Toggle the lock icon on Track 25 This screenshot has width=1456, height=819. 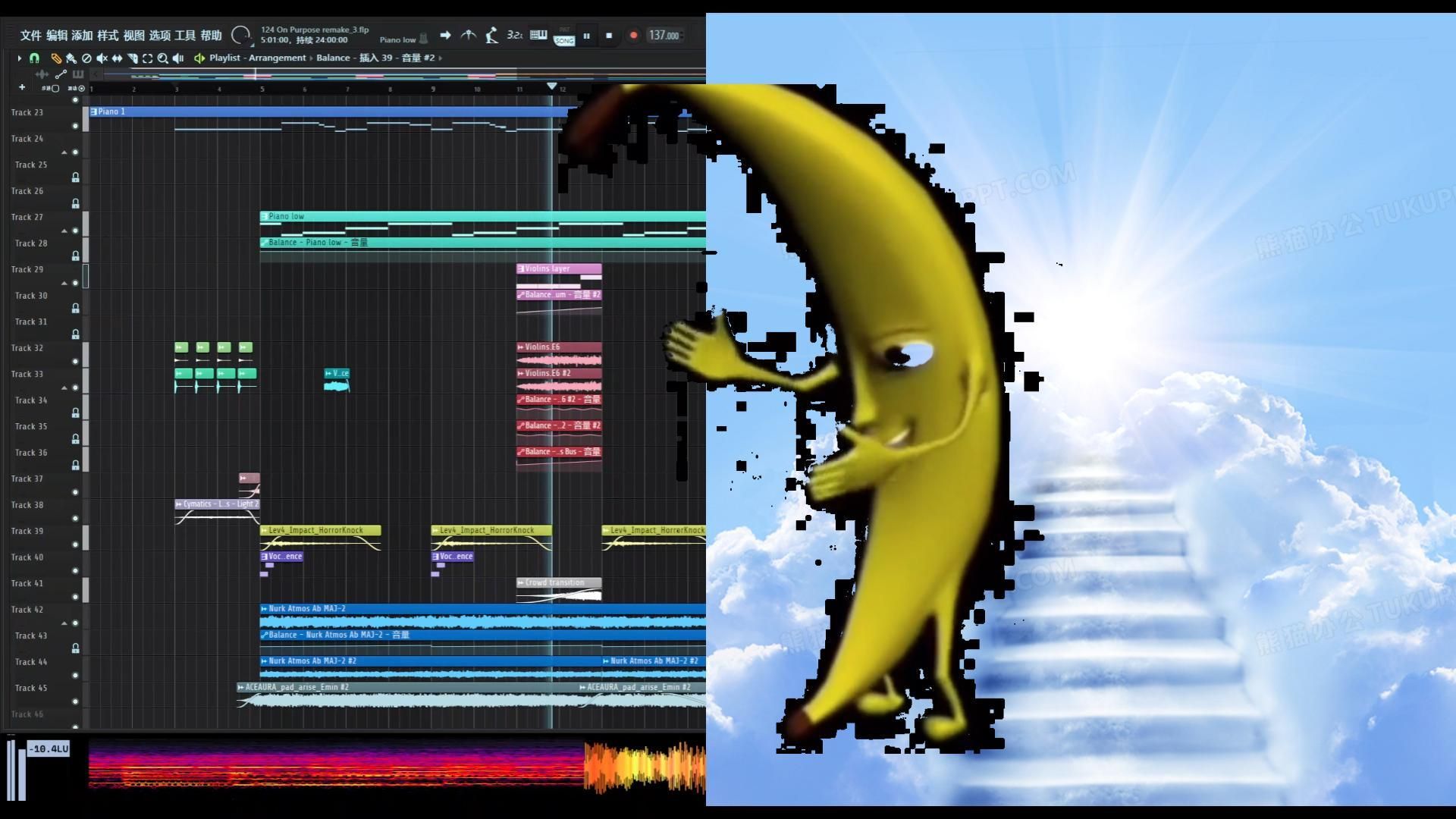76,177
